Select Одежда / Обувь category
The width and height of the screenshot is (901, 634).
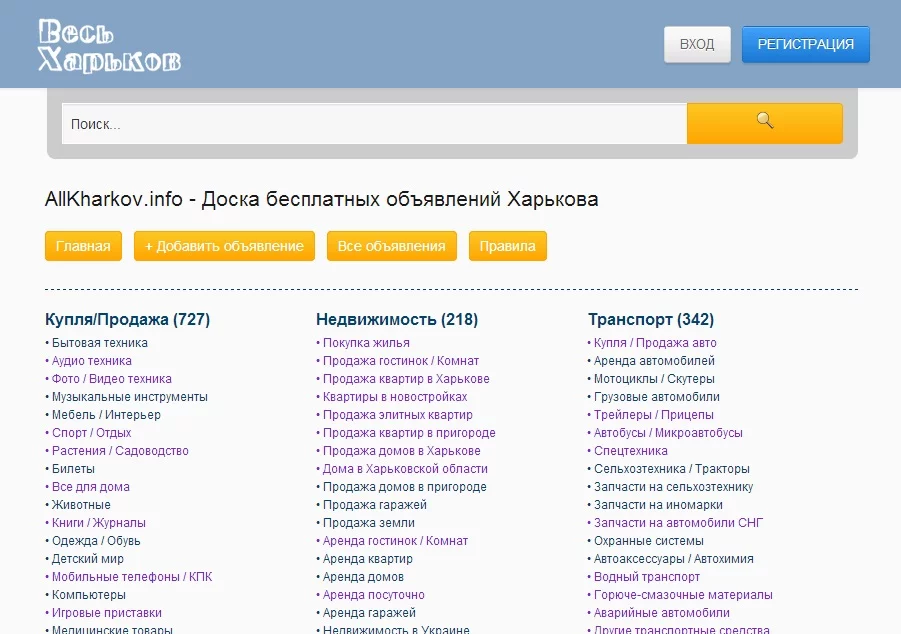pos(96,541)
